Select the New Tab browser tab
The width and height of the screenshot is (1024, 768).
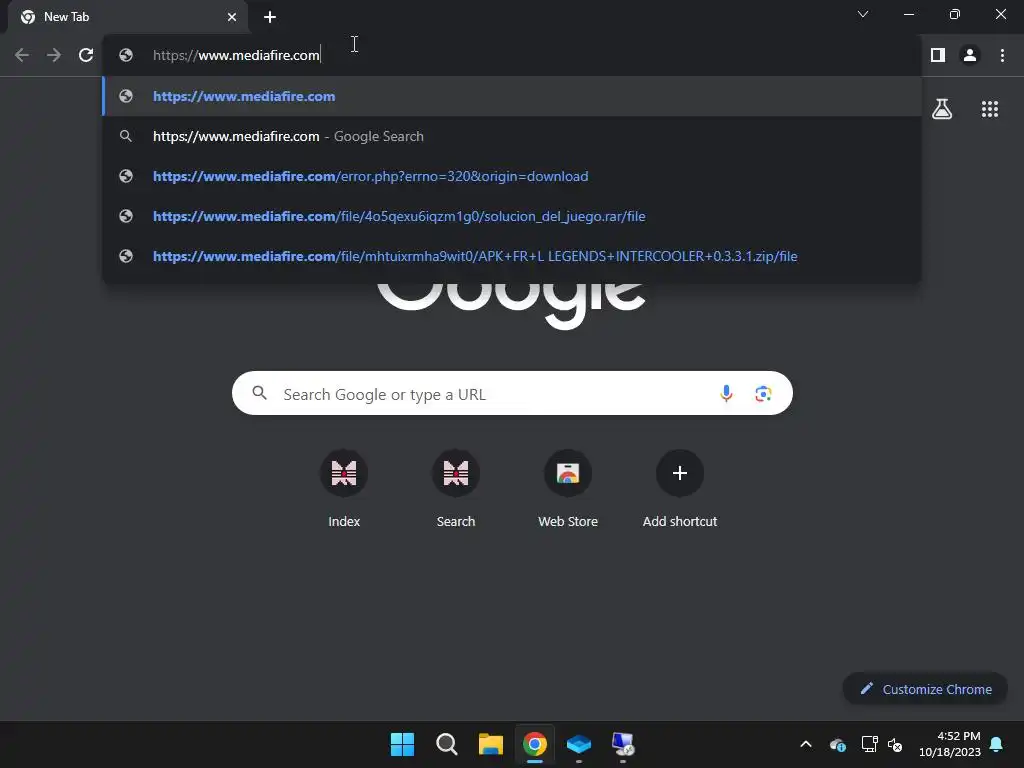(128, 17)
